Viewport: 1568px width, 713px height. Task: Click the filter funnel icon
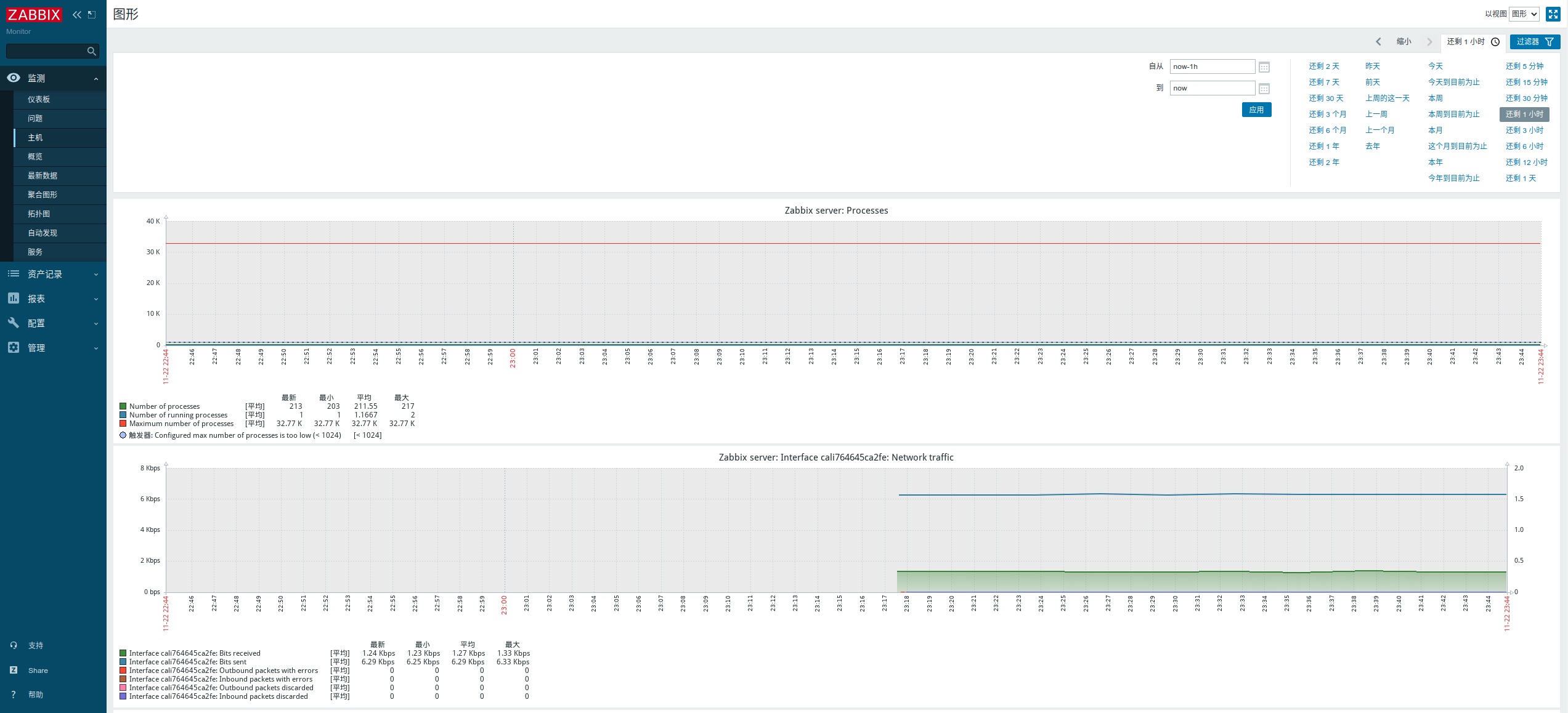point(1550,42)
